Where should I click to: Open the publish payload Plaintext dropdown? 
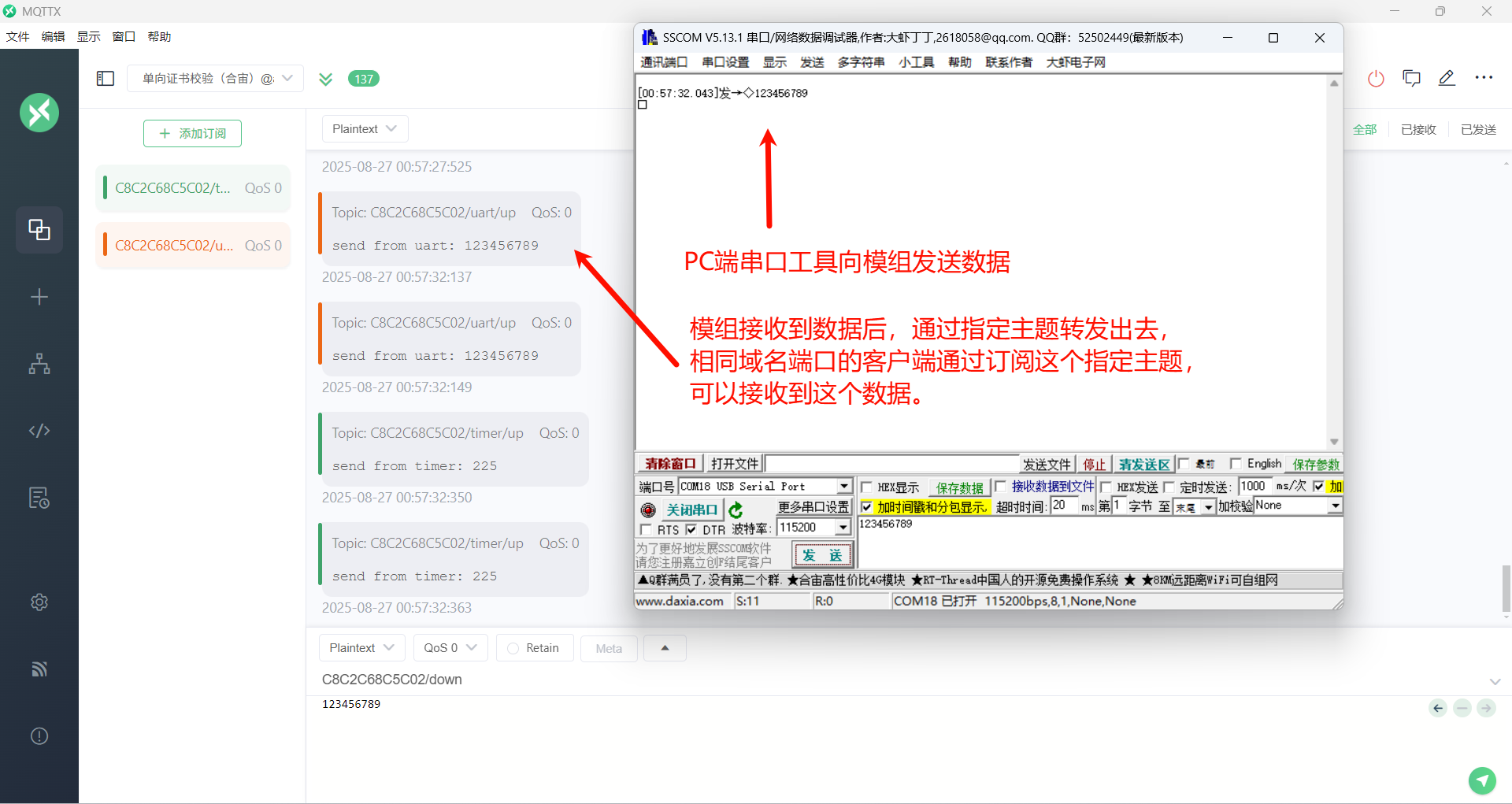362,648
